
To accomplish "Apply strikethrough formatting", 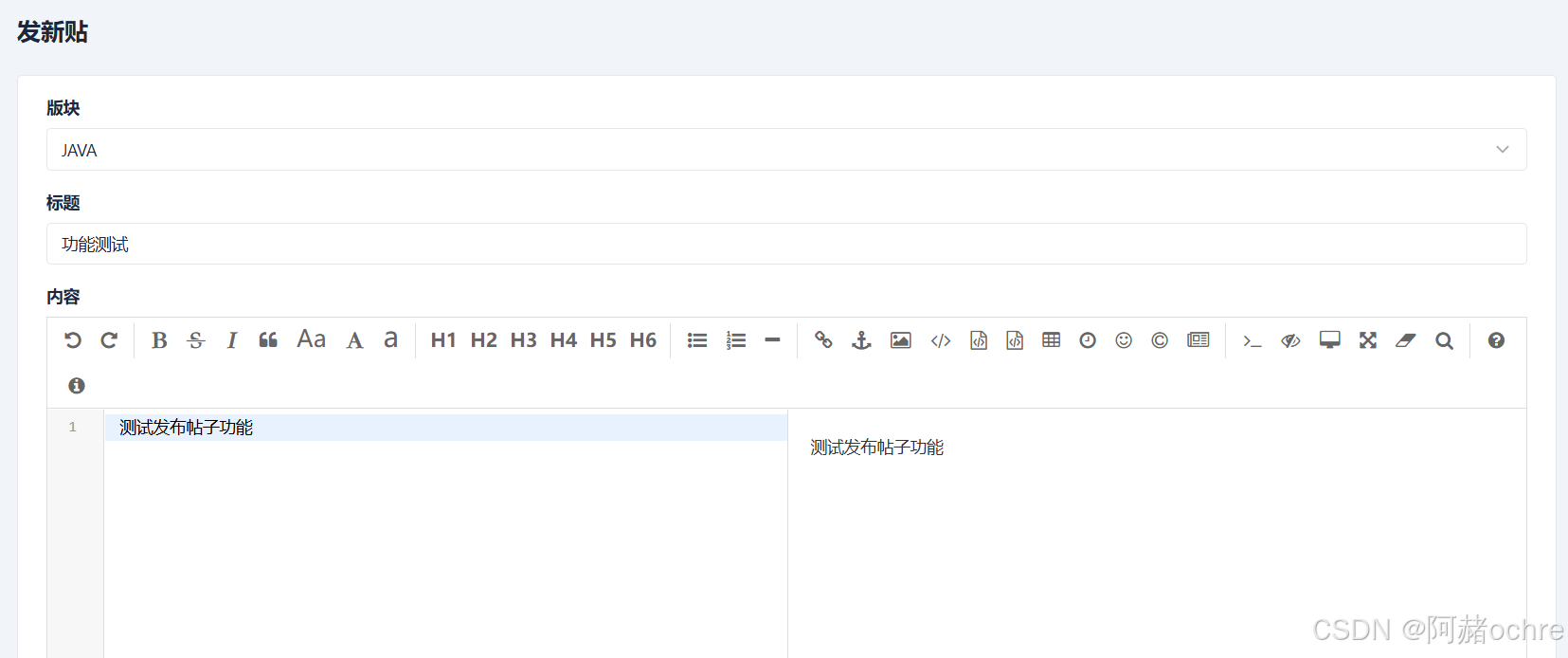I will tap(196, 340).
